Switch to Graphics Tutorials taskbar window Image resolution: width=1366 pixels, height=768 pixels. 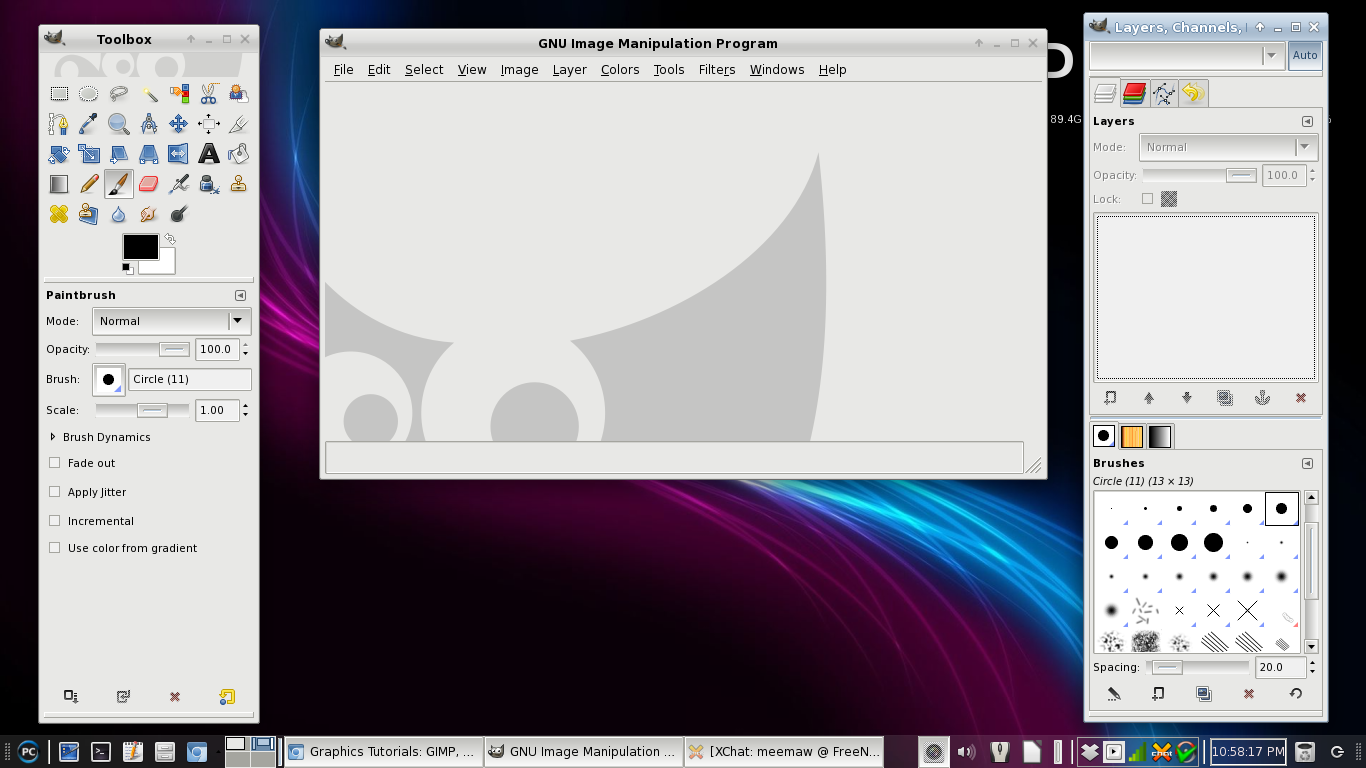pos(382,751)
